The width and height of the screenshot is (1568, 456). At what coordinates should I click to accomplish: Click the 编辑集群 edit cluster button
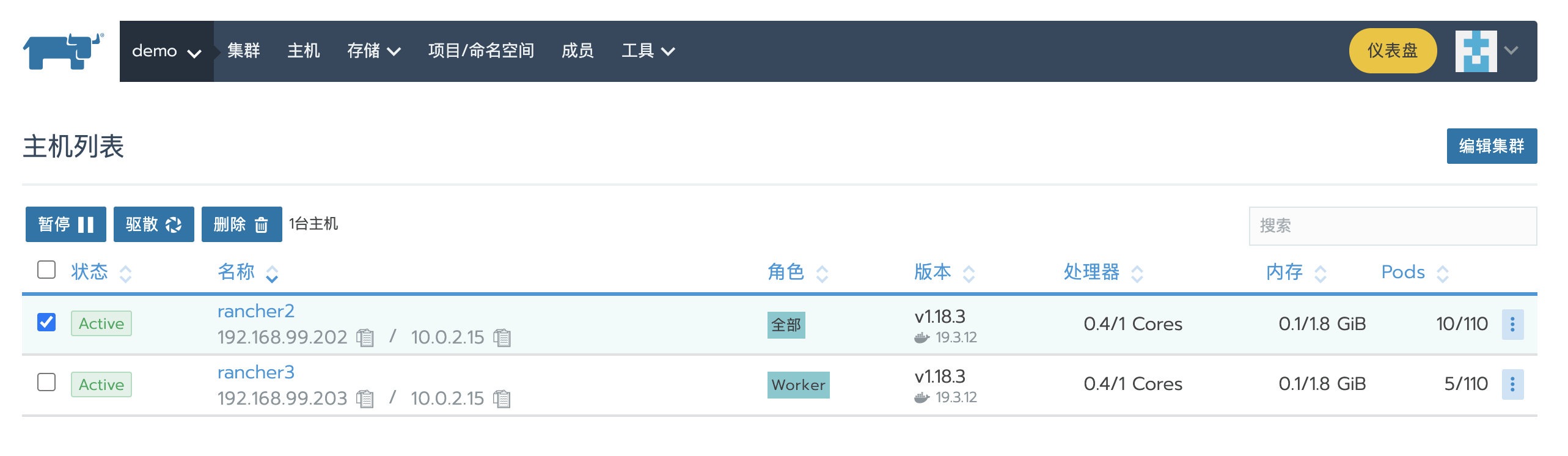[1491, 146]
